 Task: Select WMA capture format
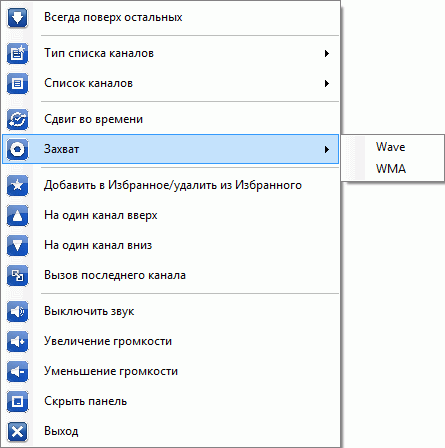click(393, 169)
